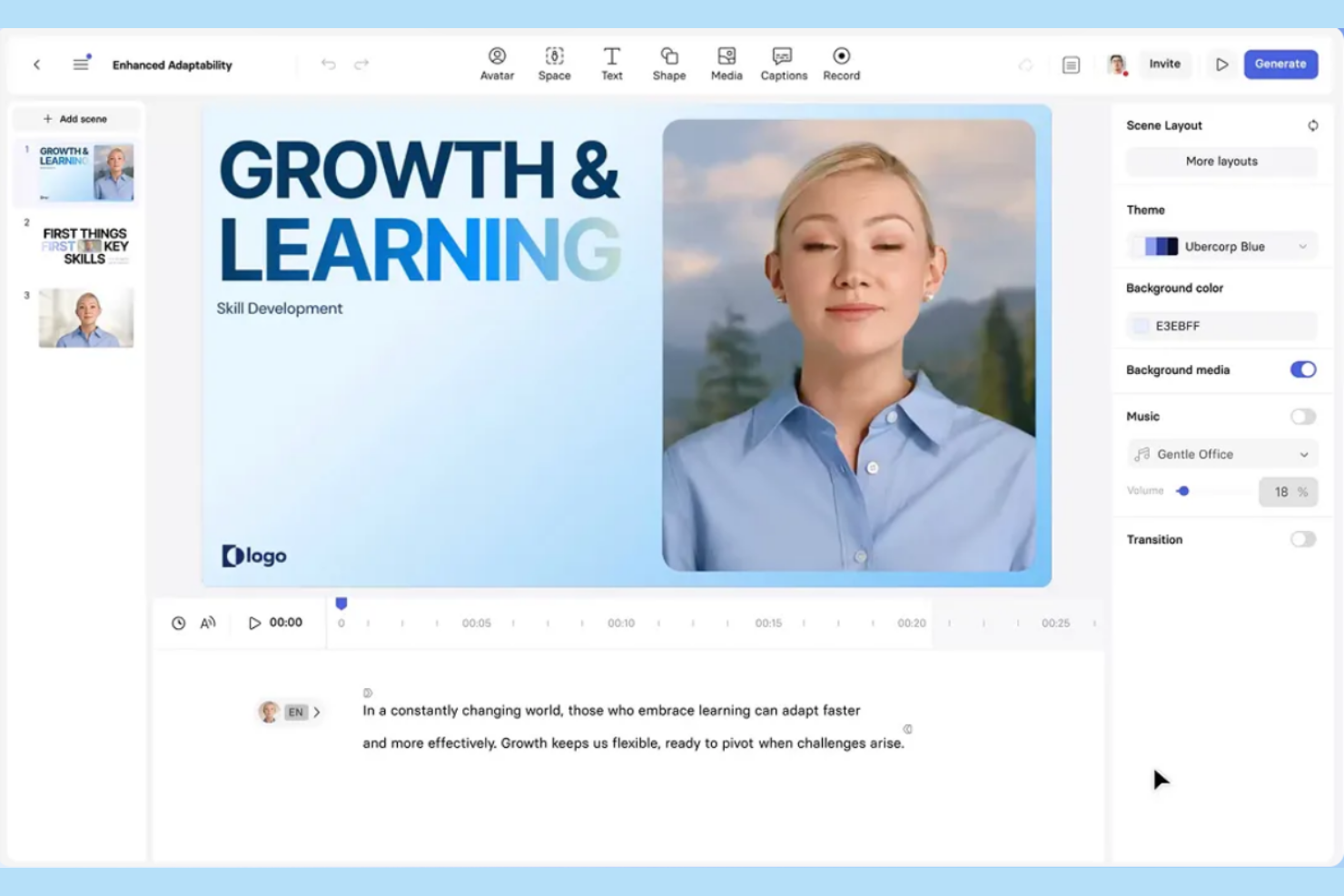
Task: Refresh the Scene Layout
Action: point(1313,125)
